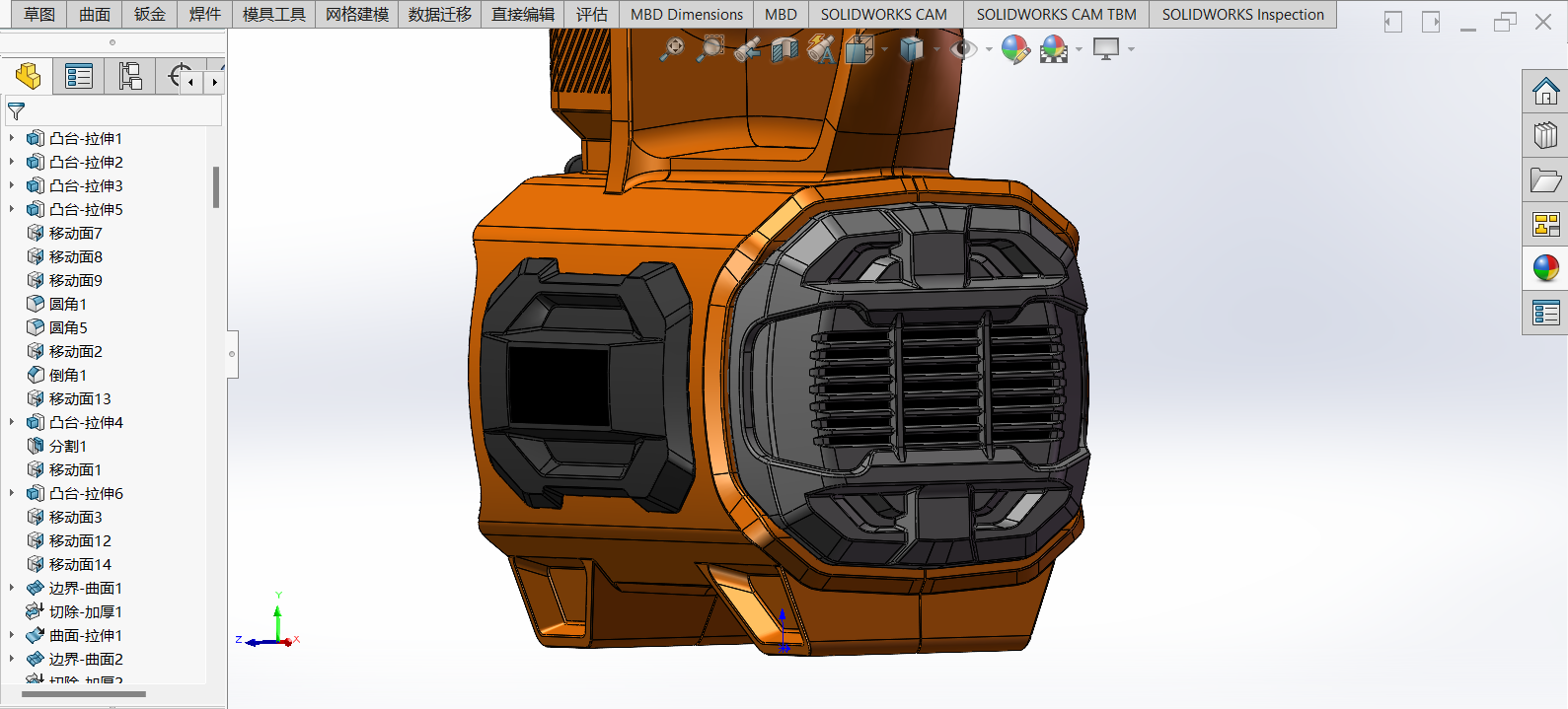Switch to the SOLIDWORKS CAM tab
This screenshot has width=1568, height=709.
point(883,14)
